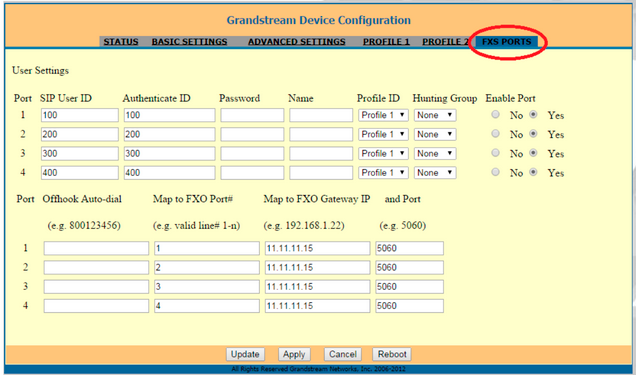Open Hunting Group dropdown for port 1
The width and height of the screenshot is (636, 375).
[435, 115]
